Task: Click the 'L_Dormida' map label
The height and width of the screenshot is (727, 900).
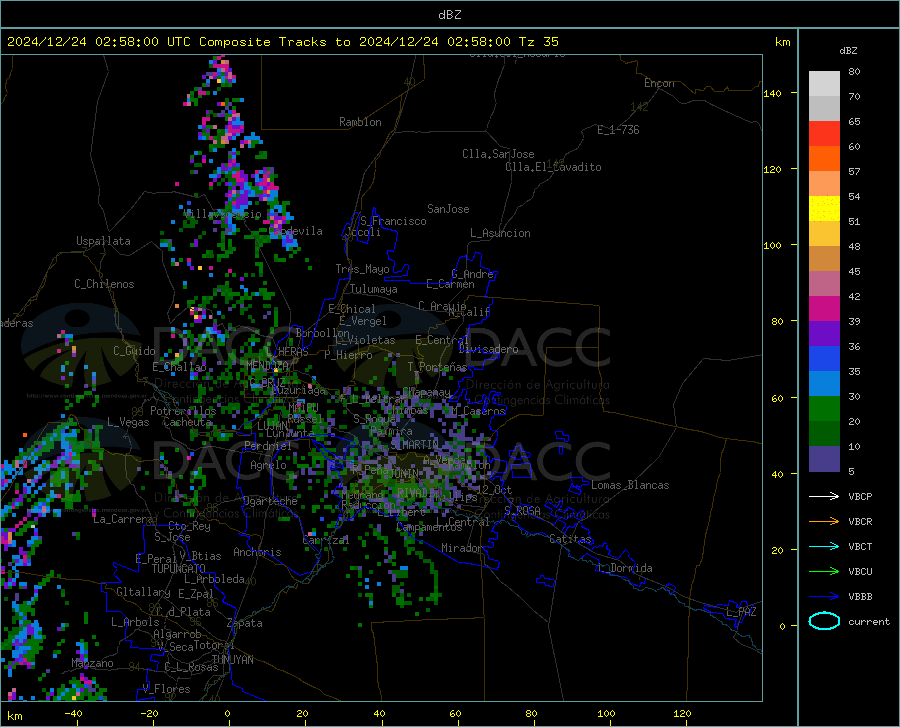Action: point(624,568)
